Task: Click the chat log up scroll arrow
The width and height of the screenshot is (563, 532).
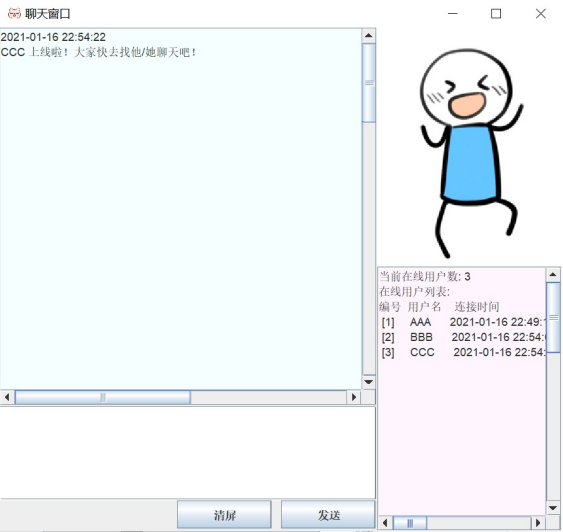Action: coord(368,36)
